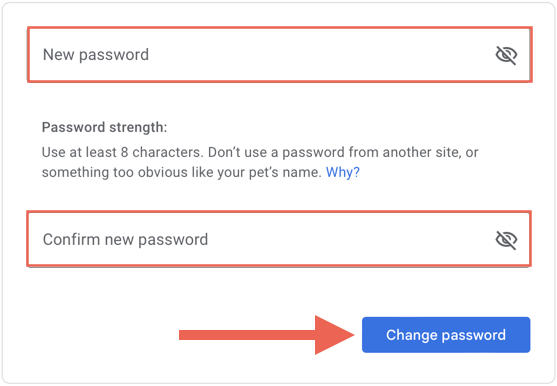557x386 pixels.
Task: Click the crossed-out eye icon beside Confirm new password
Action: (506, 240)
